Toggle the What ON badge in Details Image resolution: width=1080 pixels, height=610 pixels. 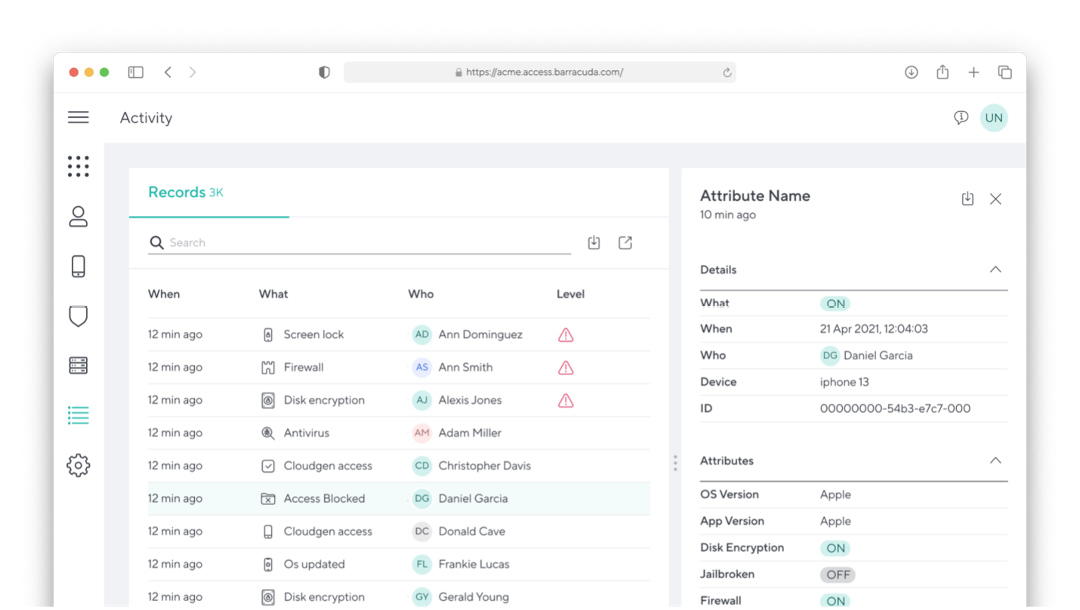[836, 304]
